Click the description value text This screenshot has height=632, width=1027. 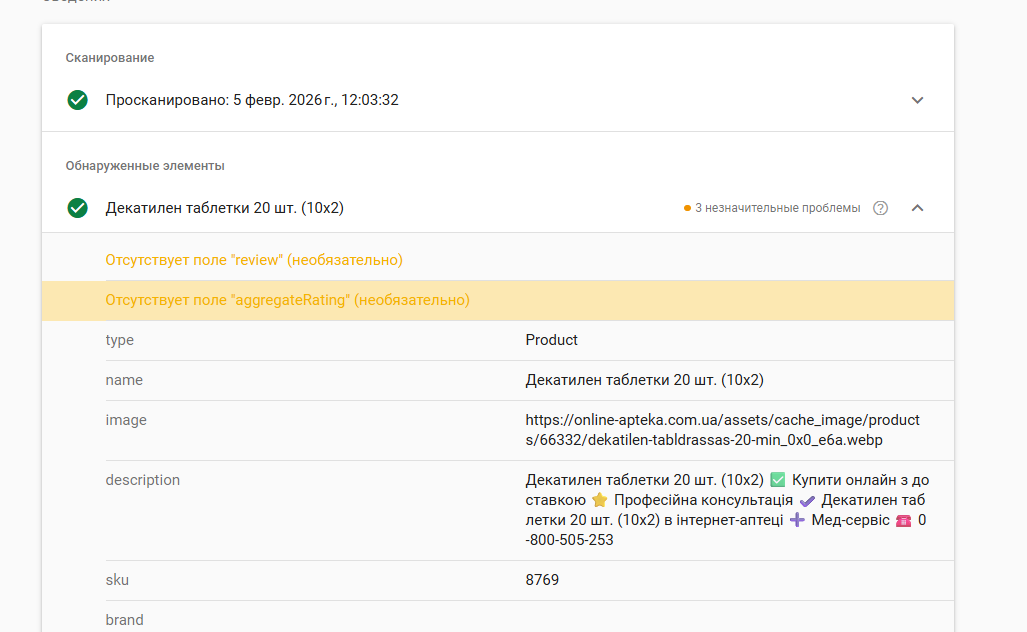(727, 510)
